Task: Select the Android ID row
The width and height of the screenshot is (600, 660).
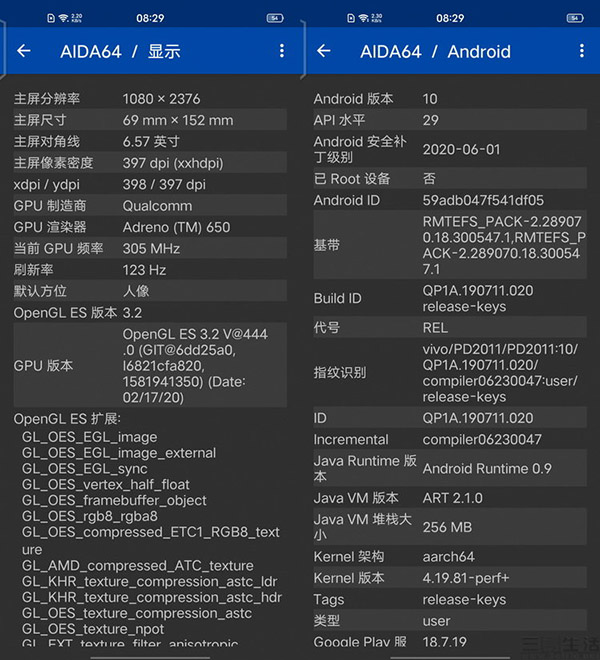Action: point(450,200)
